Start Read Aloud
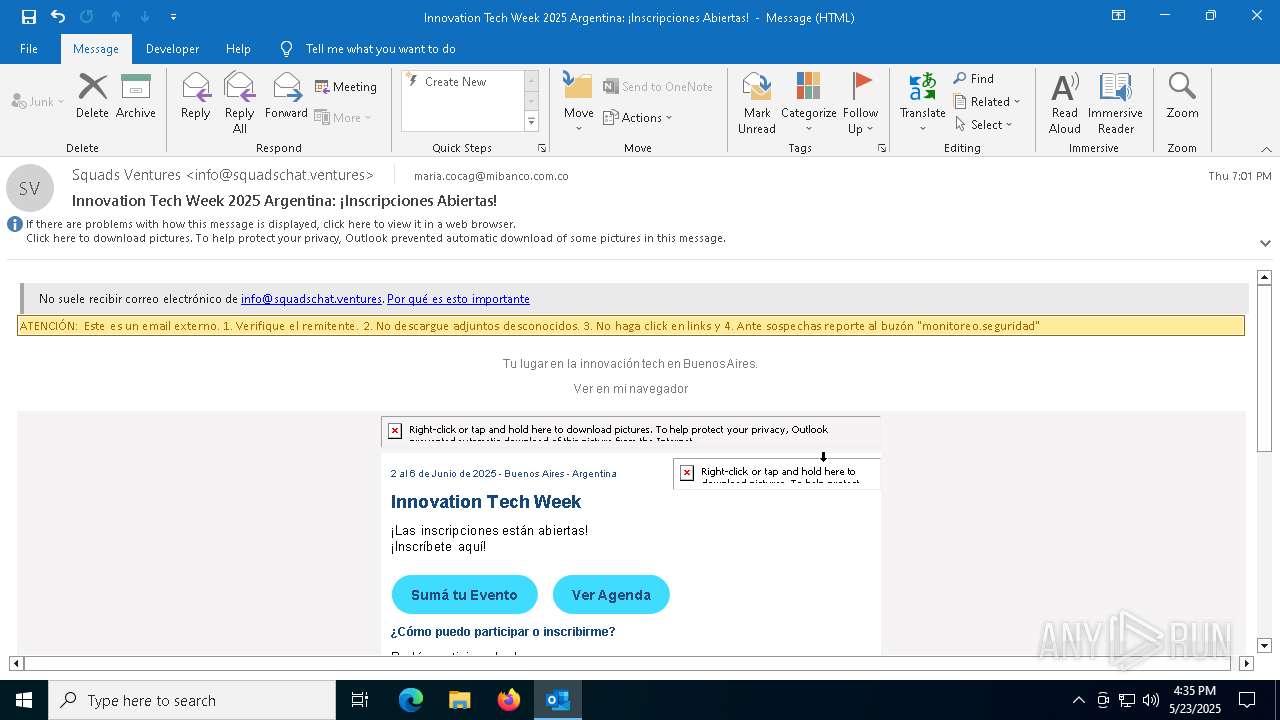Screen dimensions: 1280x720 [x=1065, y=103]
